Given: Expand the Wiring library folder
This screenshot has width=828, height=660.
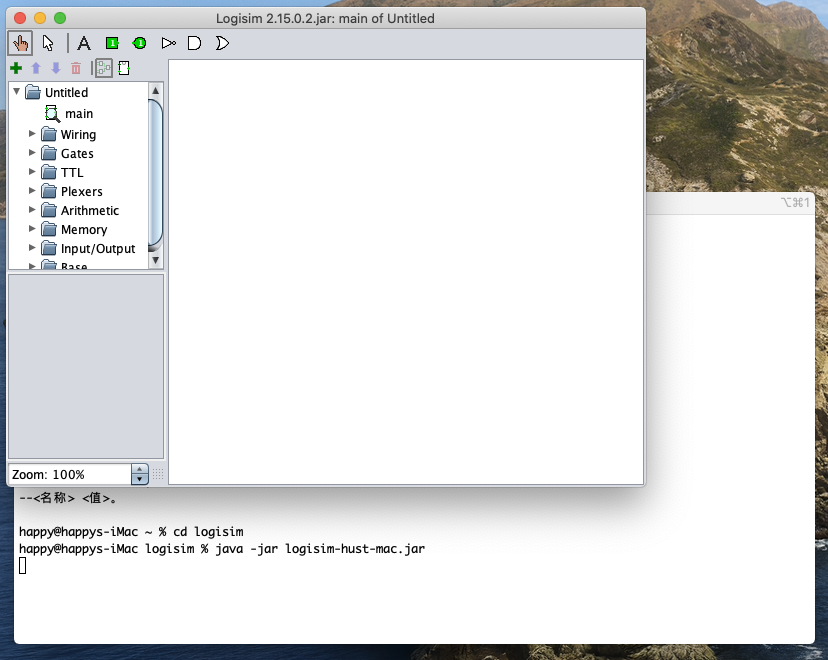Looking at the screenshot, I should coord(32,134).
